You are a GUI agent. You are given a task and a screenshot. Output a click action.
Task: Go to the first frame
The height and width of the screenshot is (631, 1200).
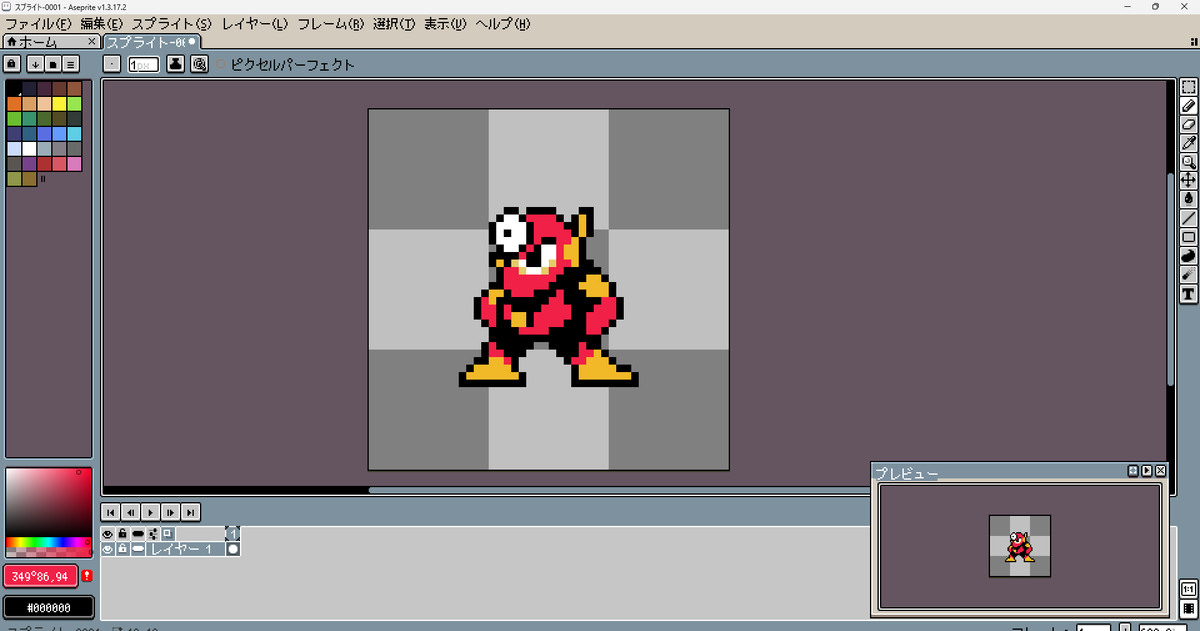(x=111, y=511)
